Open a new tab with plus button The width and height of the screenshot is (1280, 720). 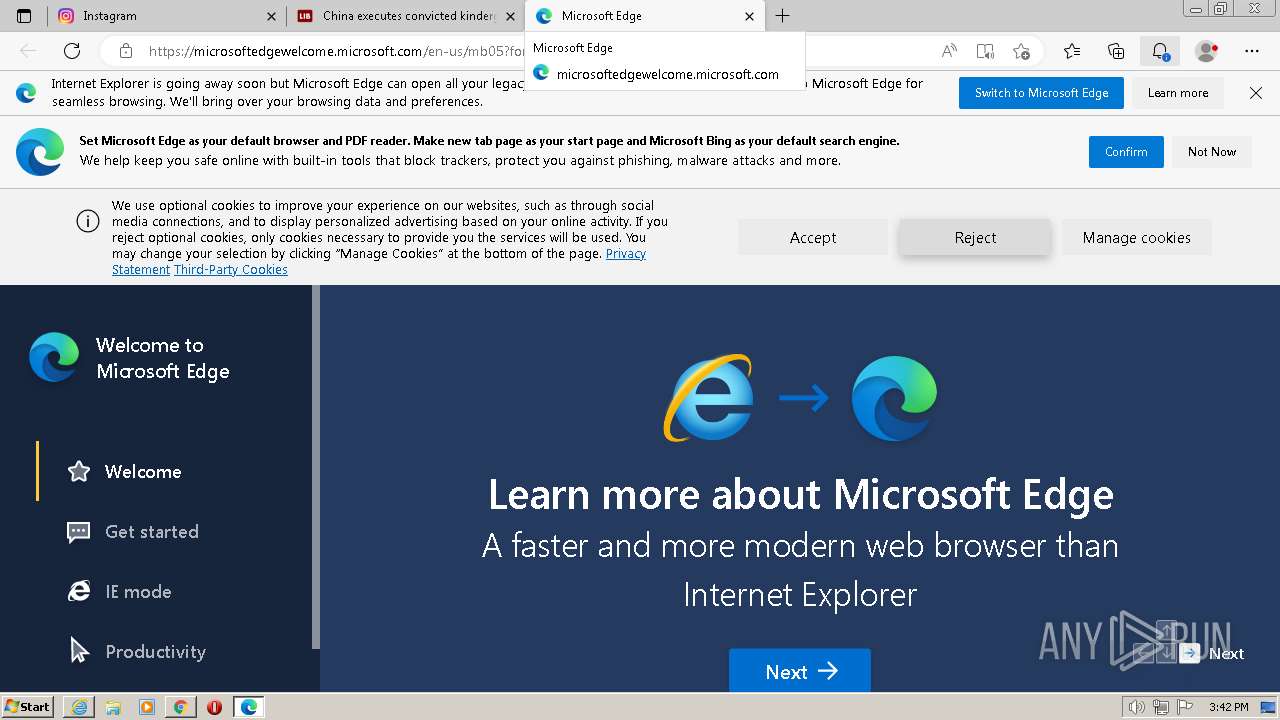(x=782, y=16)
